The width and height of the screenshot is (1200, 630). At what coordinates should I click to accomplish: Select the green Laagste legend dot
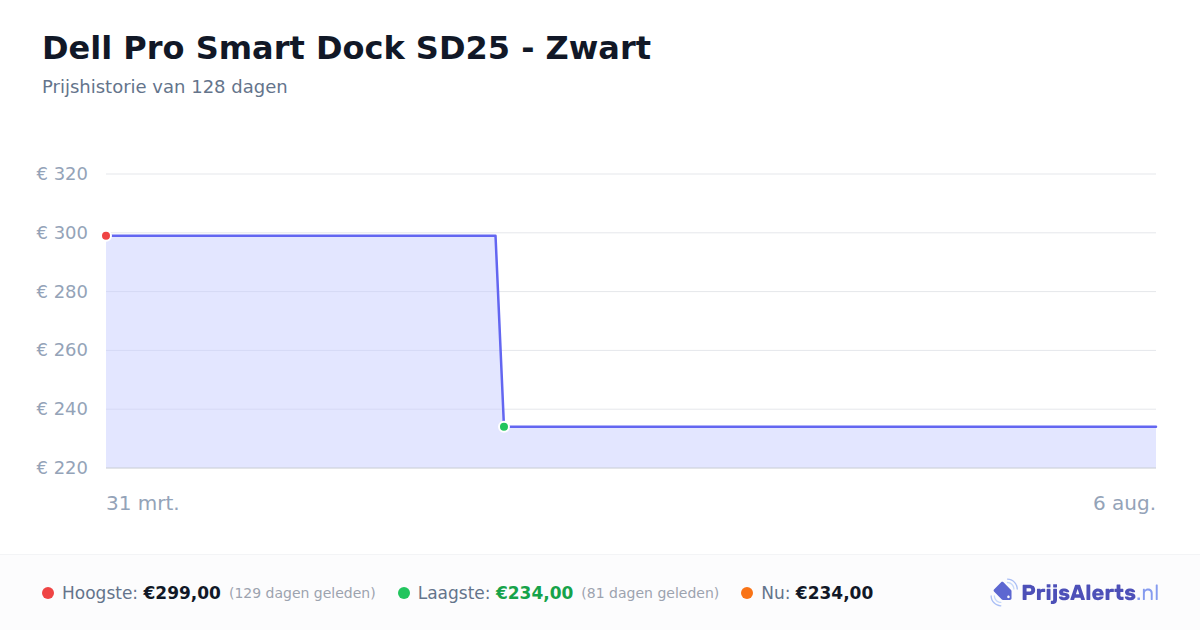point(404,593)
